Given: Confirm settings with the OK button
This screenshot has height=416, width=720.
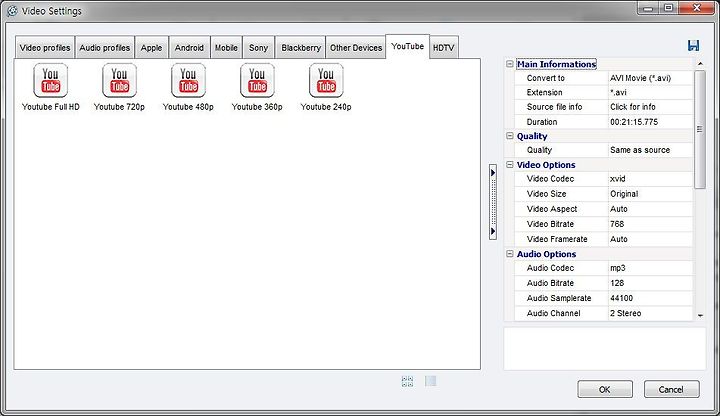Looking at the screenshot, I should pyautogui.click(x=605, y=389).
